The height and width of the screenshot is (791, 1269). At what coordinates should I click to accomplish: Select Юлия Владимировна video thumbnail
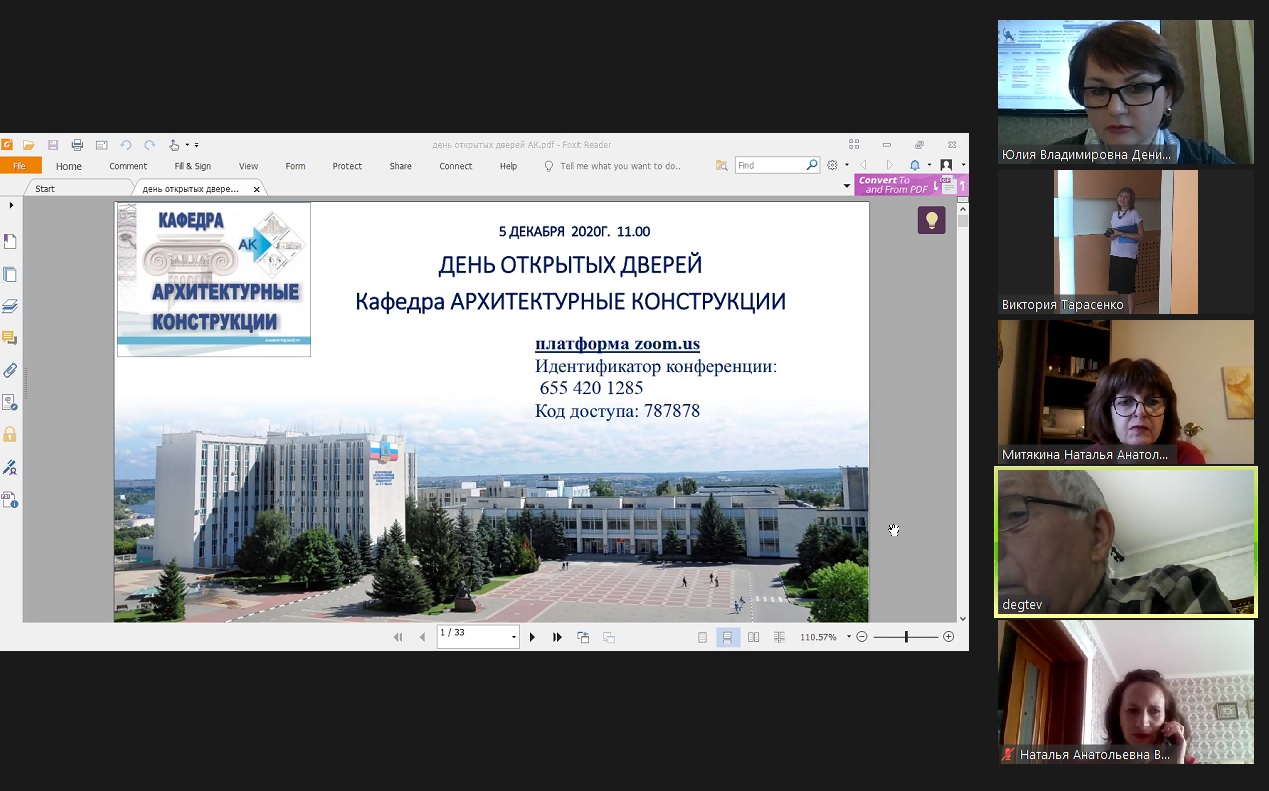click(1125, 92)
